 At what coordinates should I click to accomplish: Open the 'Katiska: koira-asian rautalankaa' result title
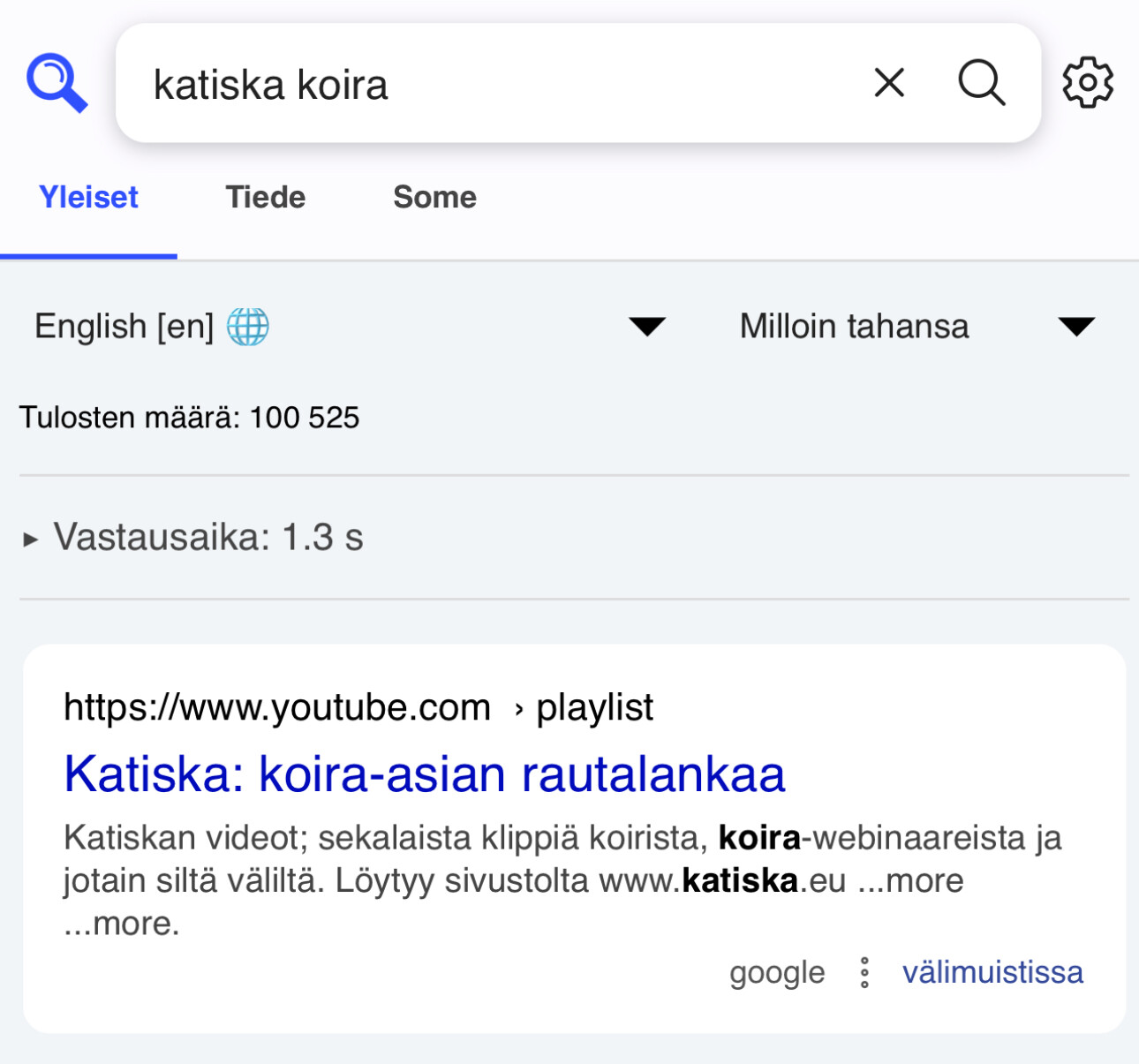(424, 774)
